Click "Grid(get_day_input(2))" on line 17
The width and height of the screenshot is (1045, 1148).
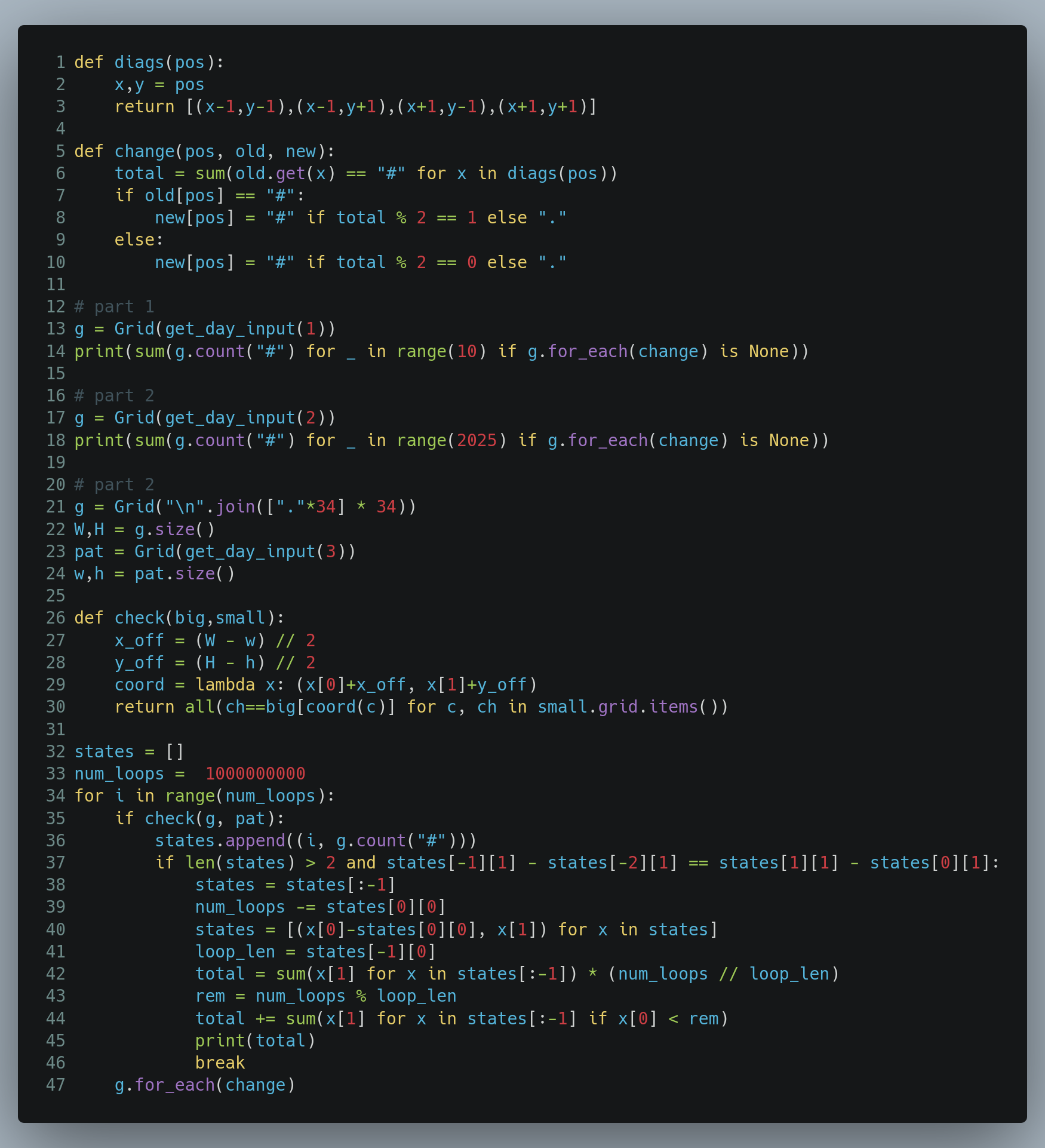click(225, 418)
